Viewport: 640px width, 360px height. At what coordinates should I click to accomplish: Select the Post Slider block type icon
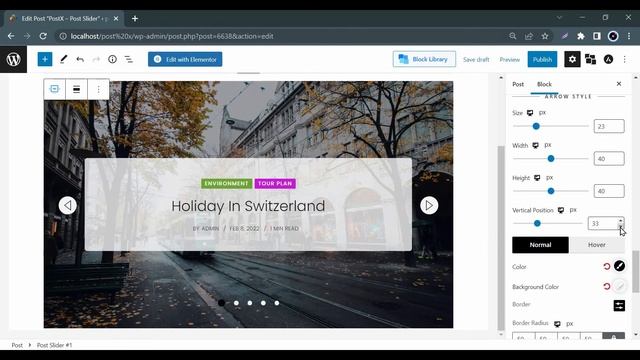(54, 89)
